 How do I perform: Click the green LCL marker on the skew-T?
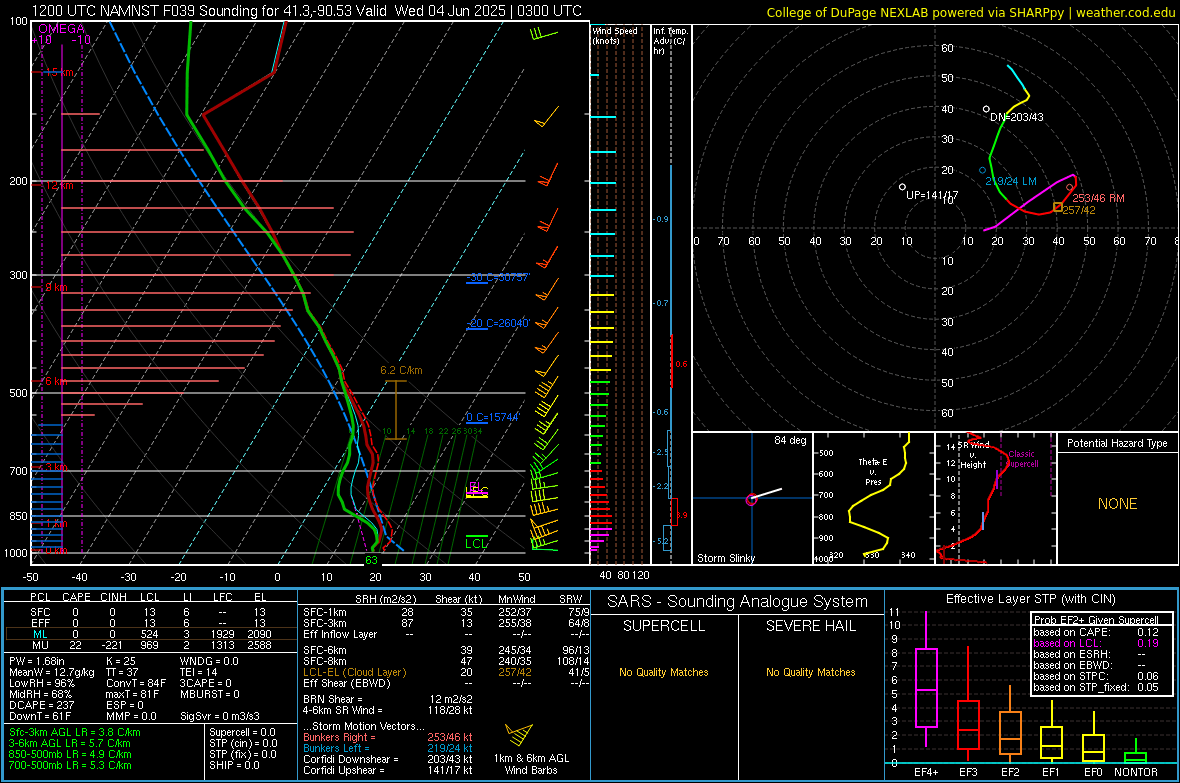(x=476, y=541)
